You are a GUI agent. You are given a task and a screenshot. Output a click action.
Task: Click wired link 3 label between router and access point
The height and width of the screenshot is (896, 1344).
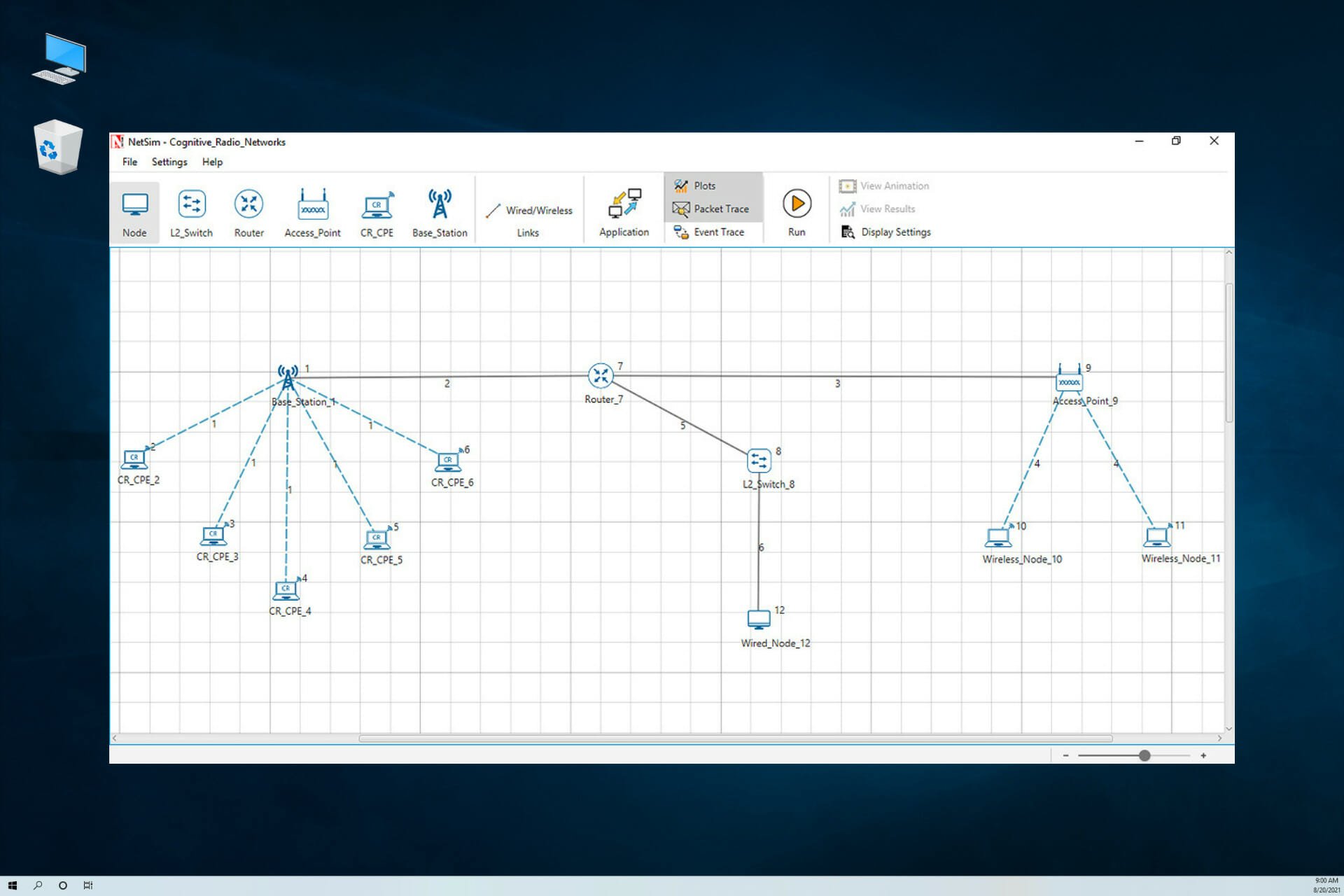(837, 384)
